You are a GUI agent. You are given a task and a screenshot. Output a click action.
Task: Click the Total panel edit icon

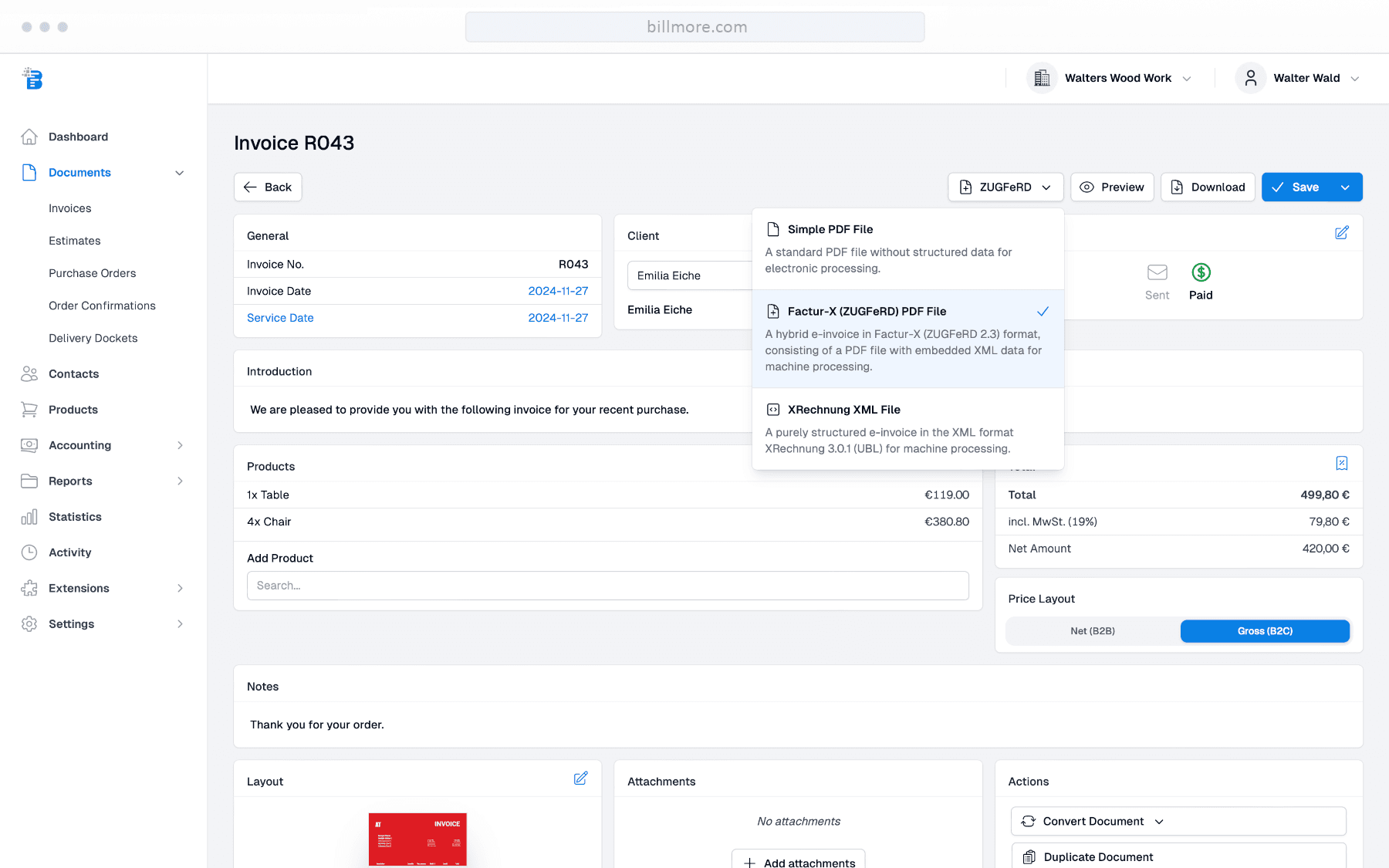(1342, 463)
